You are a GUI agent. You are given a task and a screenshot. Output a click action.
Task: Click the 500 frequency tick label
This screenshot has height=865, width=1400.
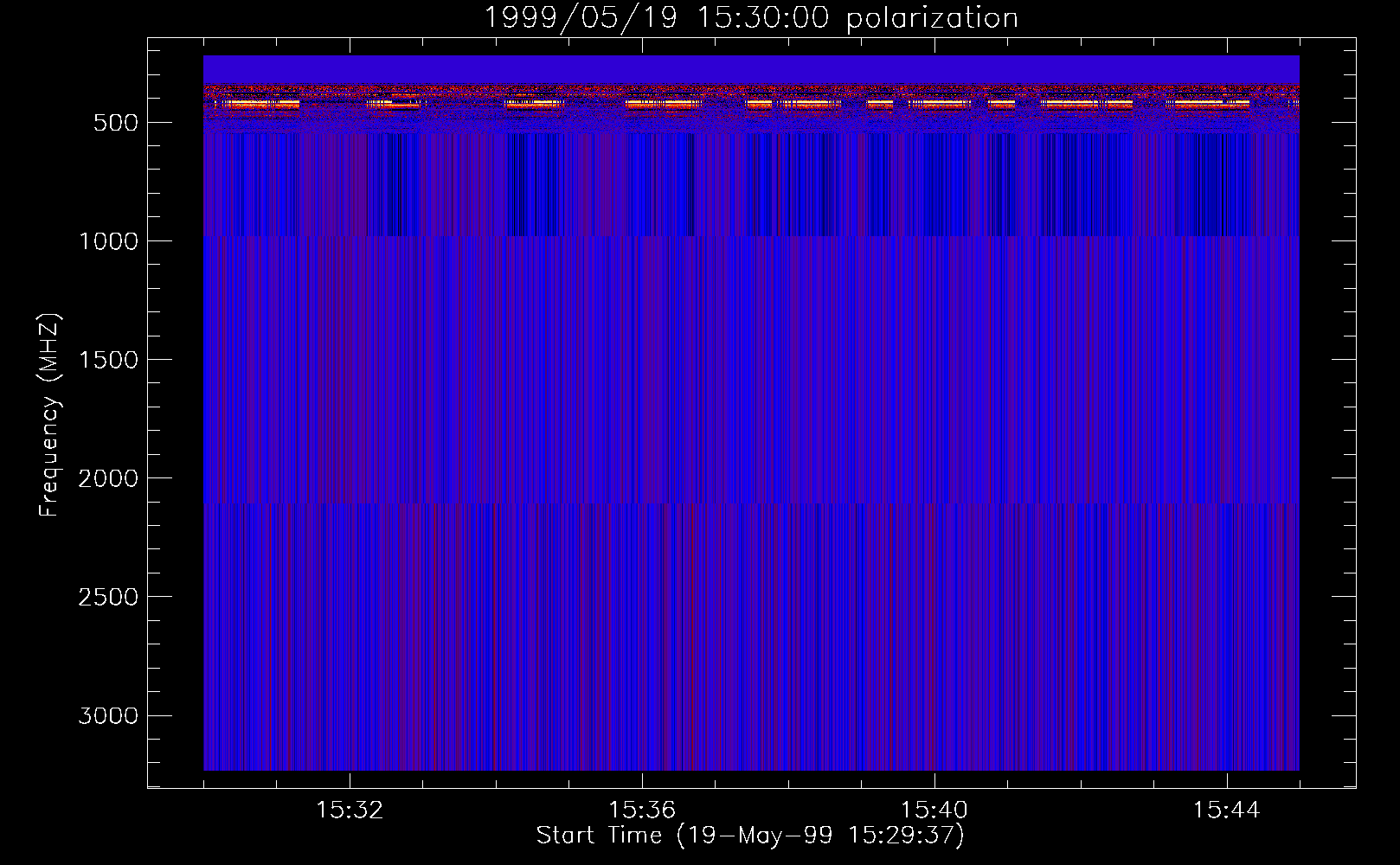pyautogui.click(x=115, y=123)
